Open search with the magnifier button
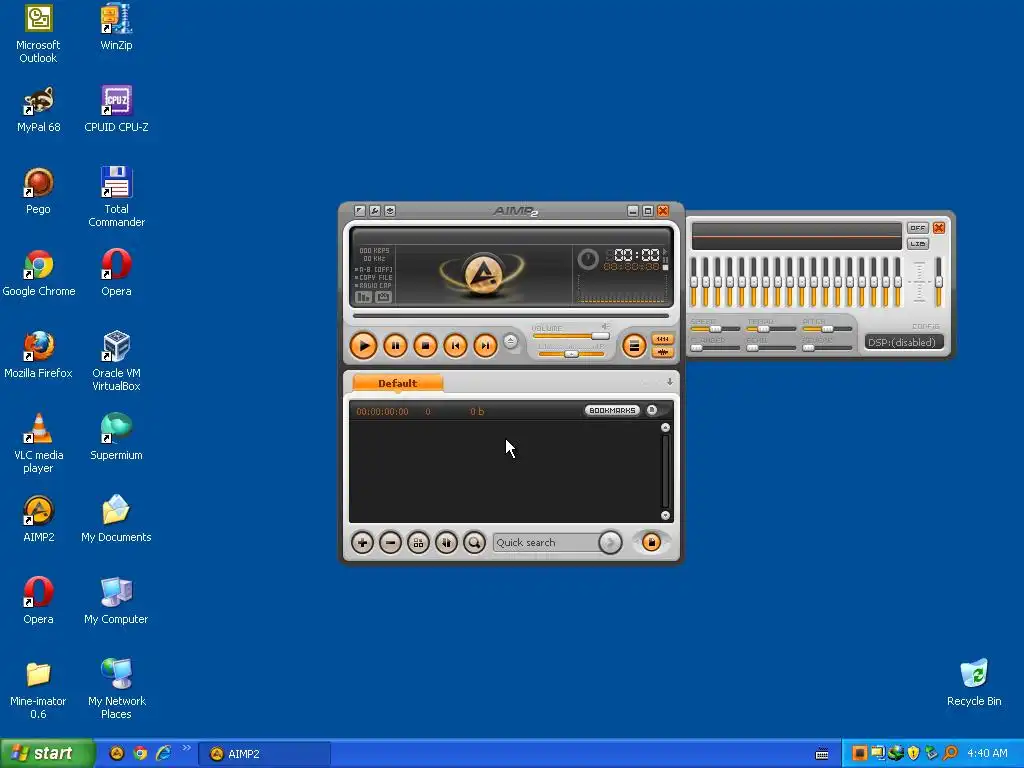The height and width of the screenshot is (768, 1024). pos(475,542)
